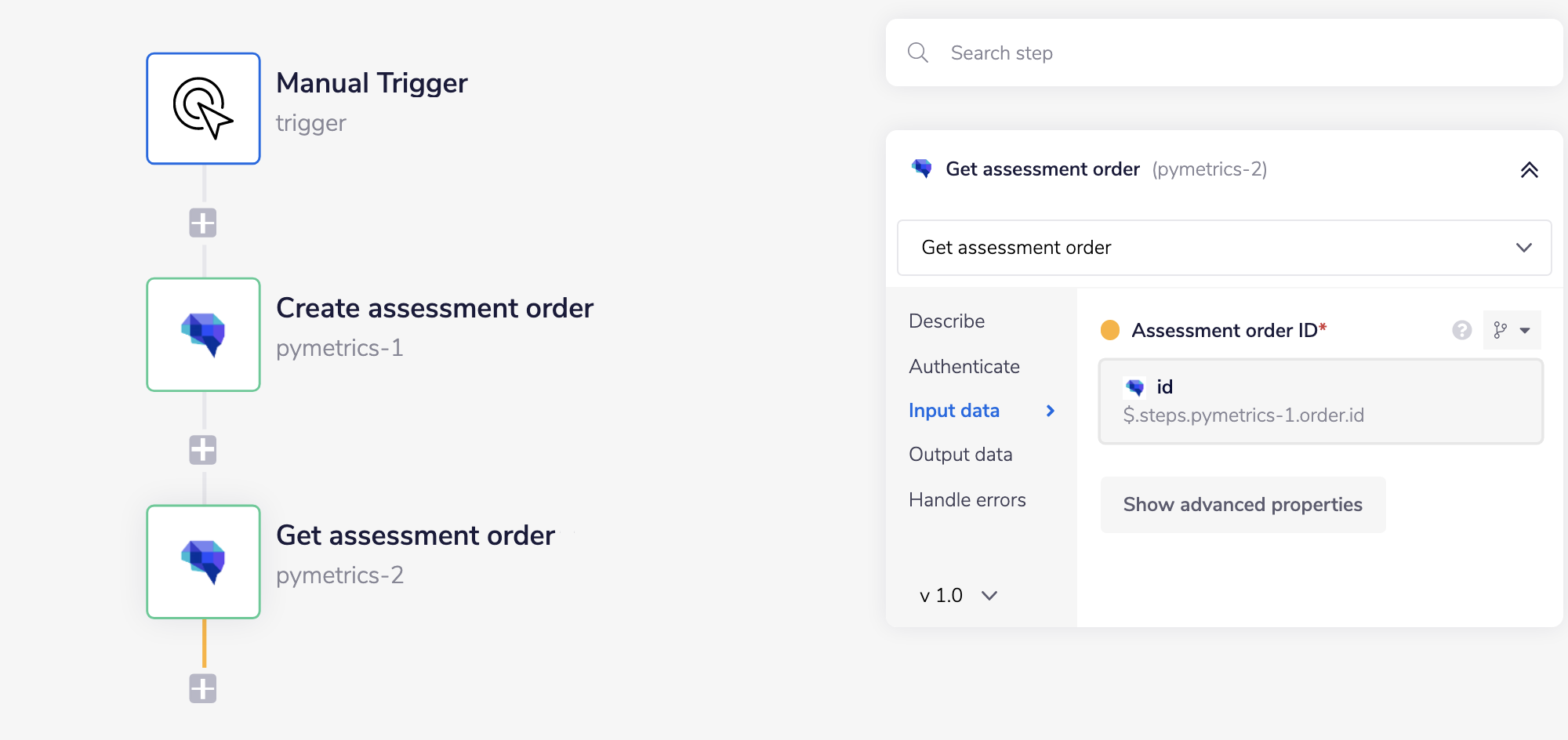
Task: Go to the Output data tab
Action: [x=960, y=455]
